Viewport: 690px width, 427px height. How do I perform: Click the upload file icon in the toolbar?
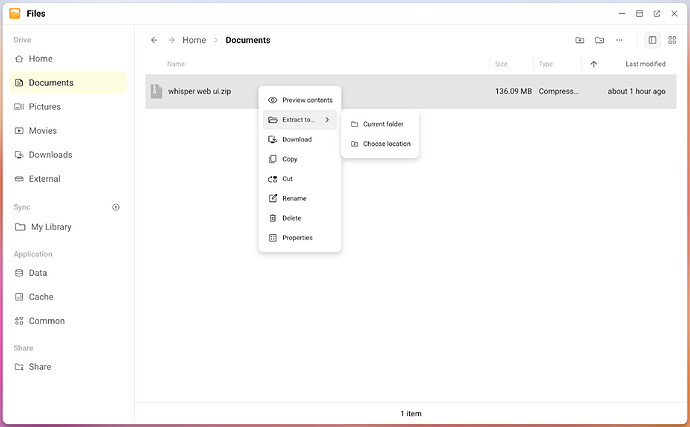[580, 40]
